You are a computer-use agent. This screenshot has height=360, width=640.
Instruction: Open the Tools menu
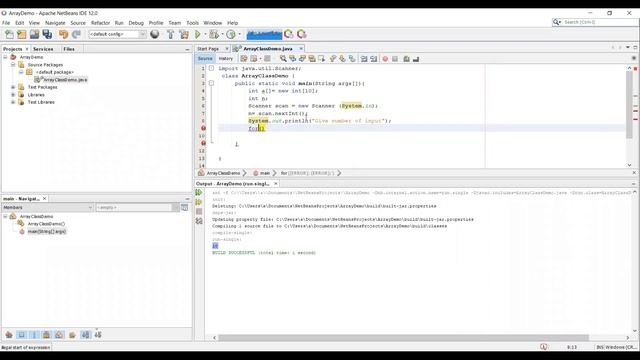click(192, 23)
